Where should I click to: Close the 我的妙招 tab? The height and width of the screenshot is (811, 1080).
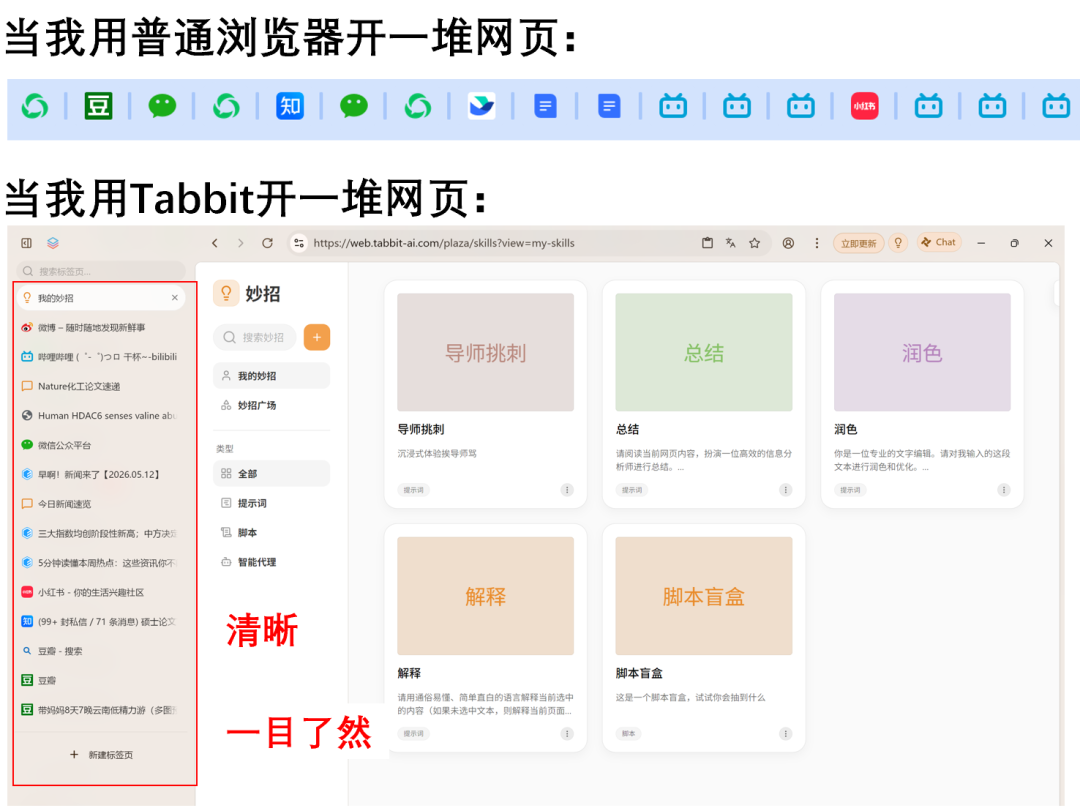pyautogui.click(x=175, y=298)
